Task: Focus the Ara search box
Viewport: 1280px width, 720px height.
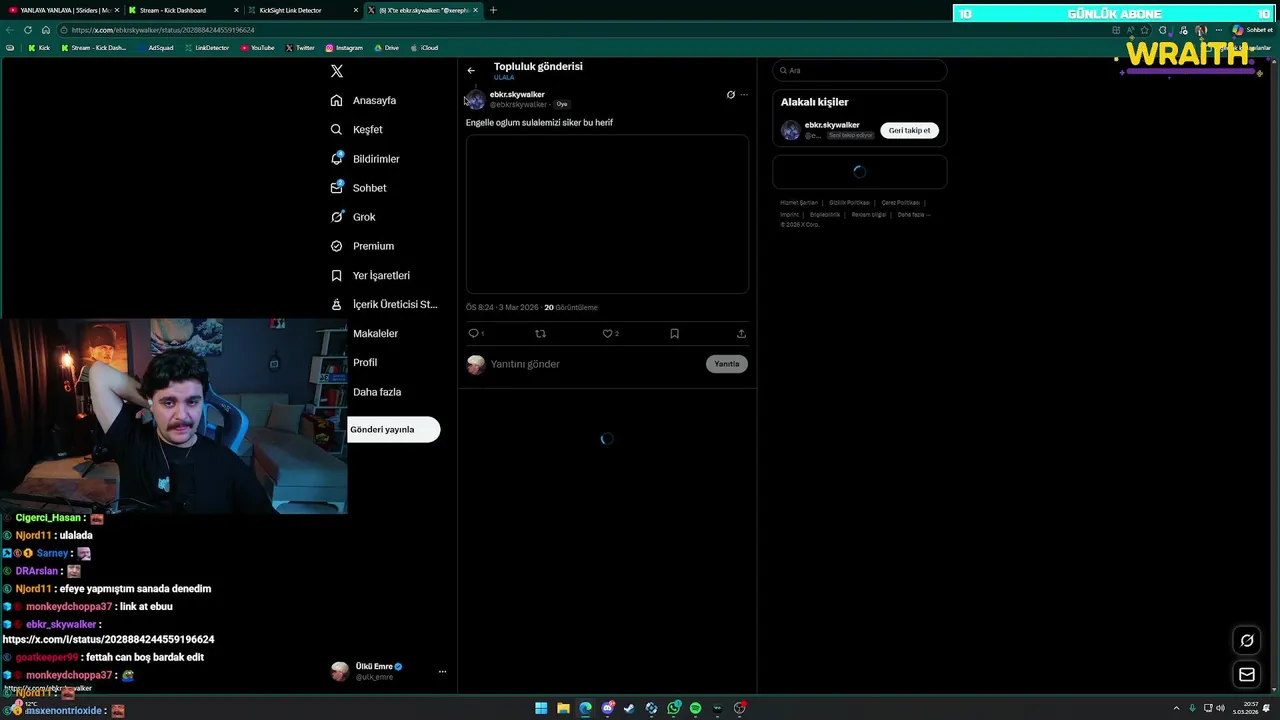Action: click(859, 70)
